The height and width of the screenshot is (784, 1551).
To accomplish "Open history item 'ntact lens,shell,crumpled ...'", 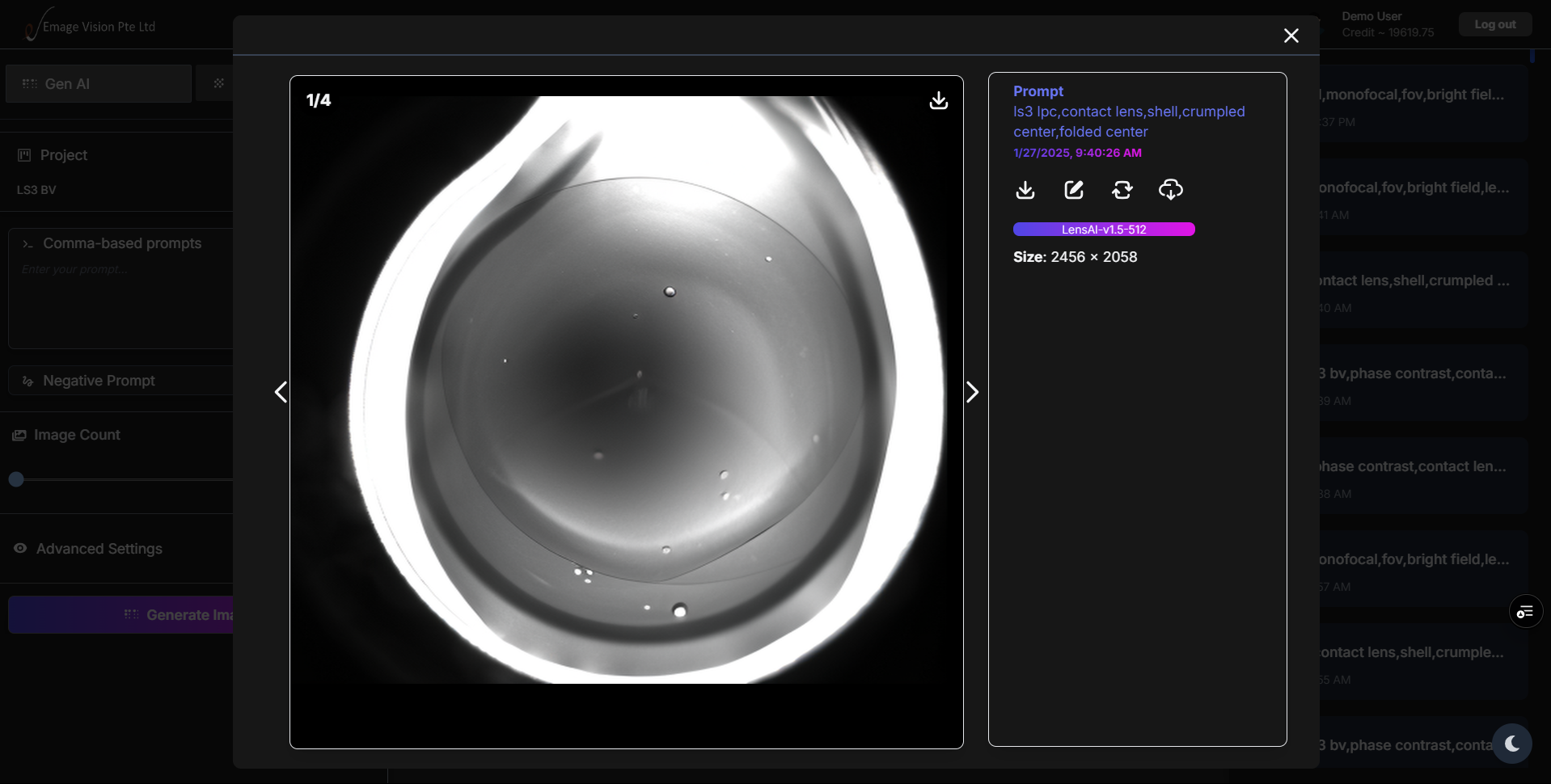I will click(x=1423, y=290).
